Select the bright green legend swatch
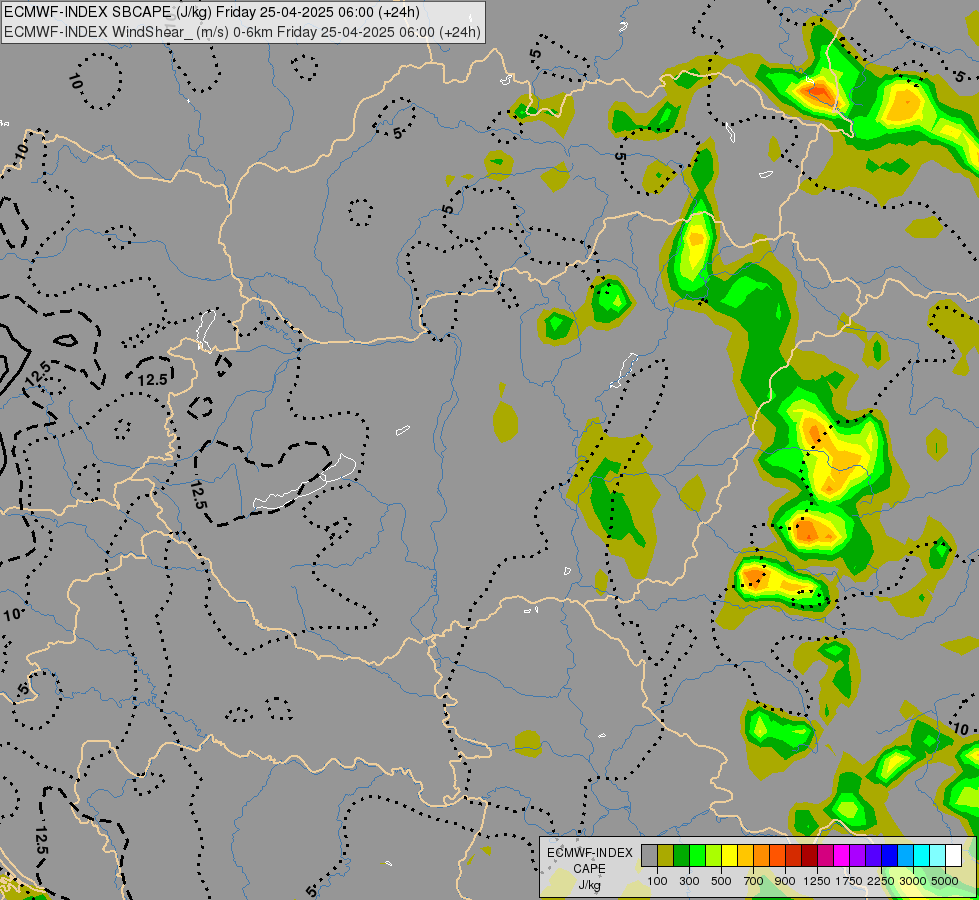 [697, 856]
